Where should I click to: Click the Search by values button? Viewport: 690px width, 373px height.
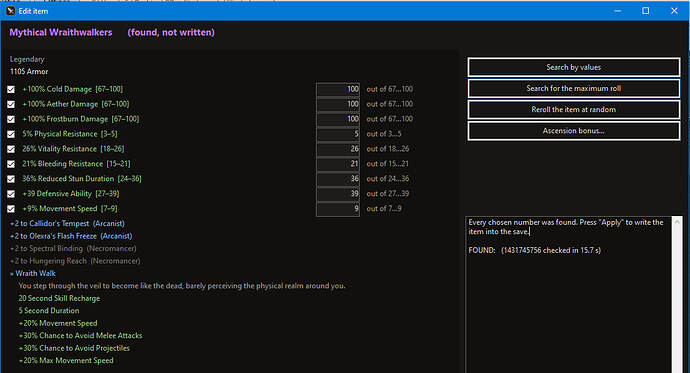573,67
